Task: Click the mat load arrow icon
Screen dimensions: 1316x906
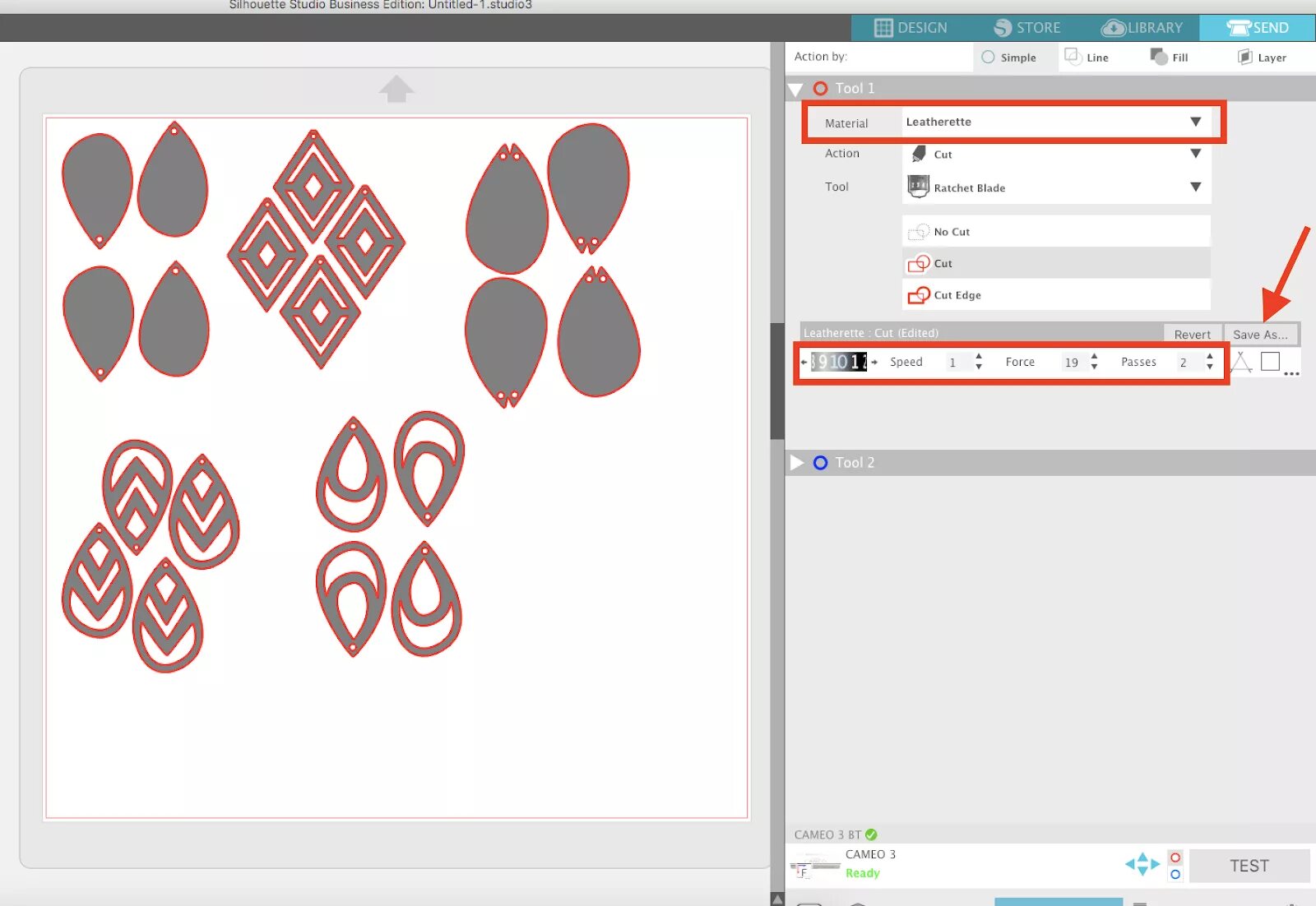Action: 396,89
